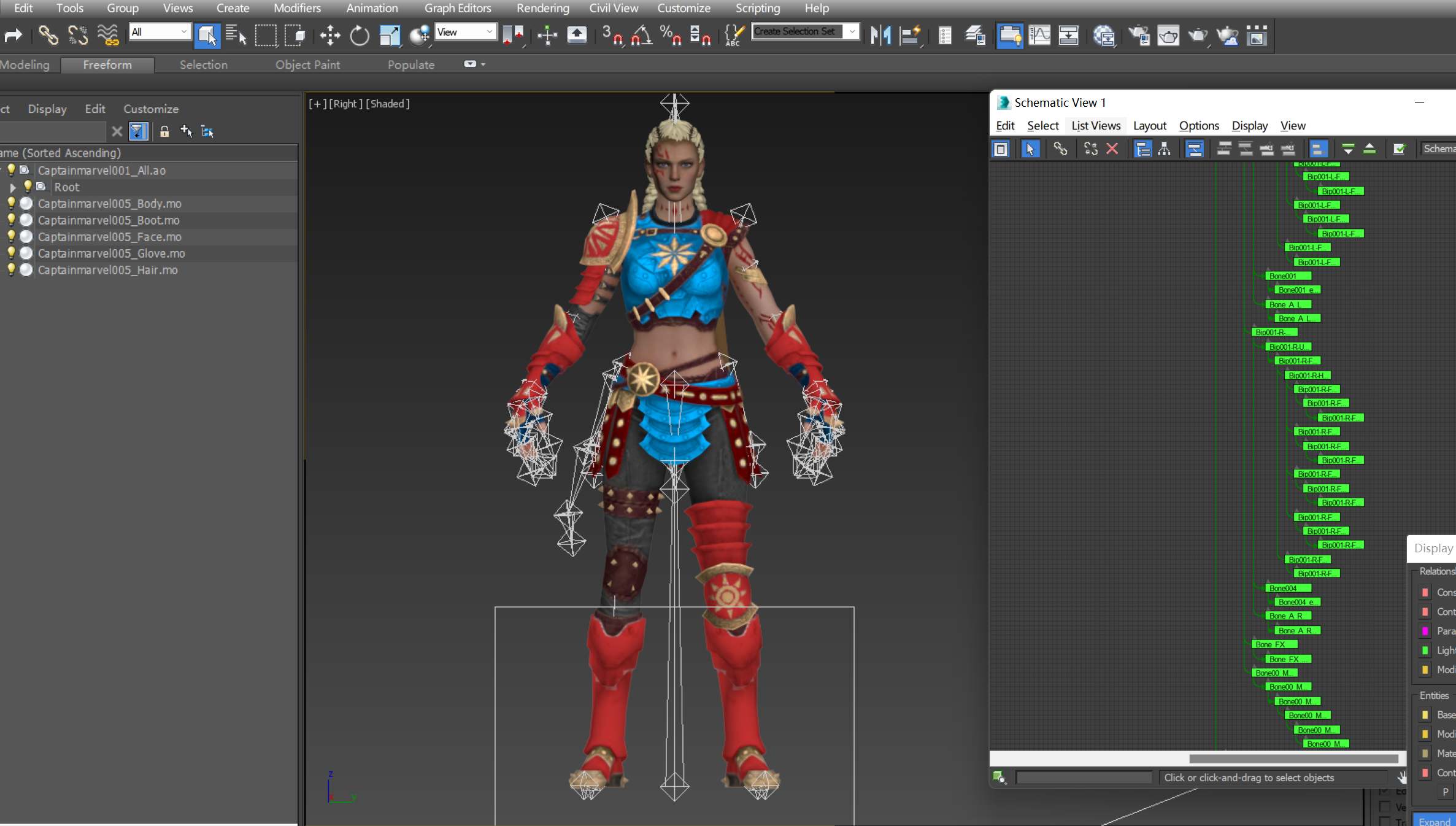Open the Render Setup teapot icon
This screenshot has width=1456, height=826.
point(1139,35)
